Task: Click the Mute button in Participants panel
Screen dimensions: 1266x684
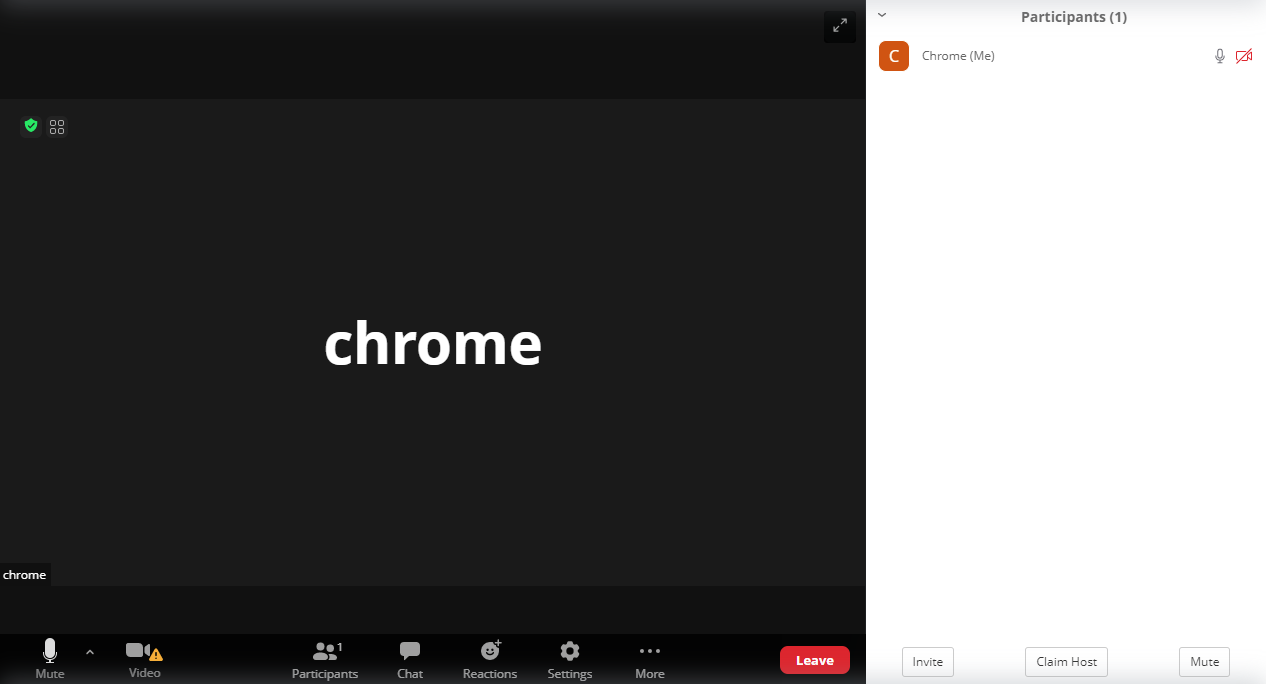Action: (x=1204, y=662)
